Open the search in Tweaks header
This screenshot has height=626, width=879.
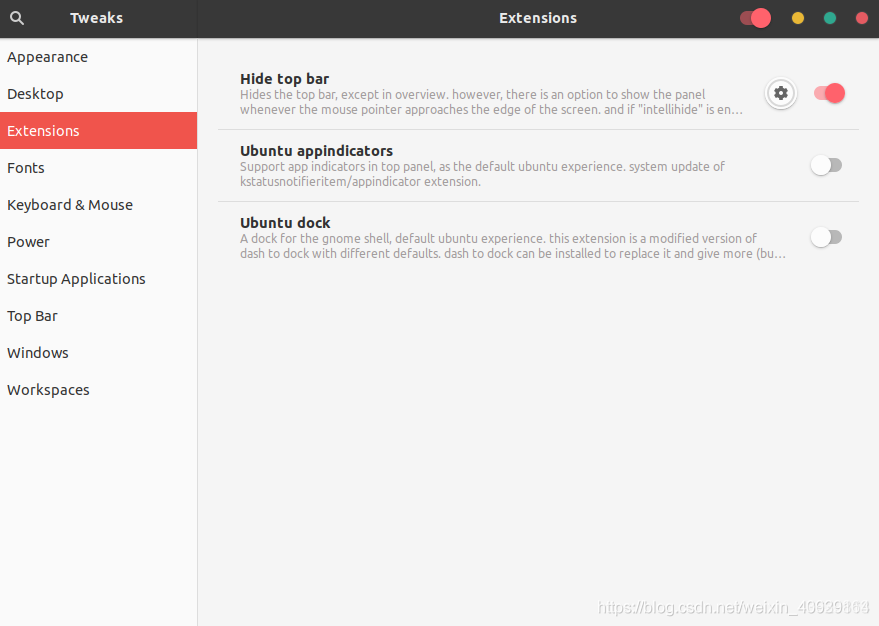17,18
